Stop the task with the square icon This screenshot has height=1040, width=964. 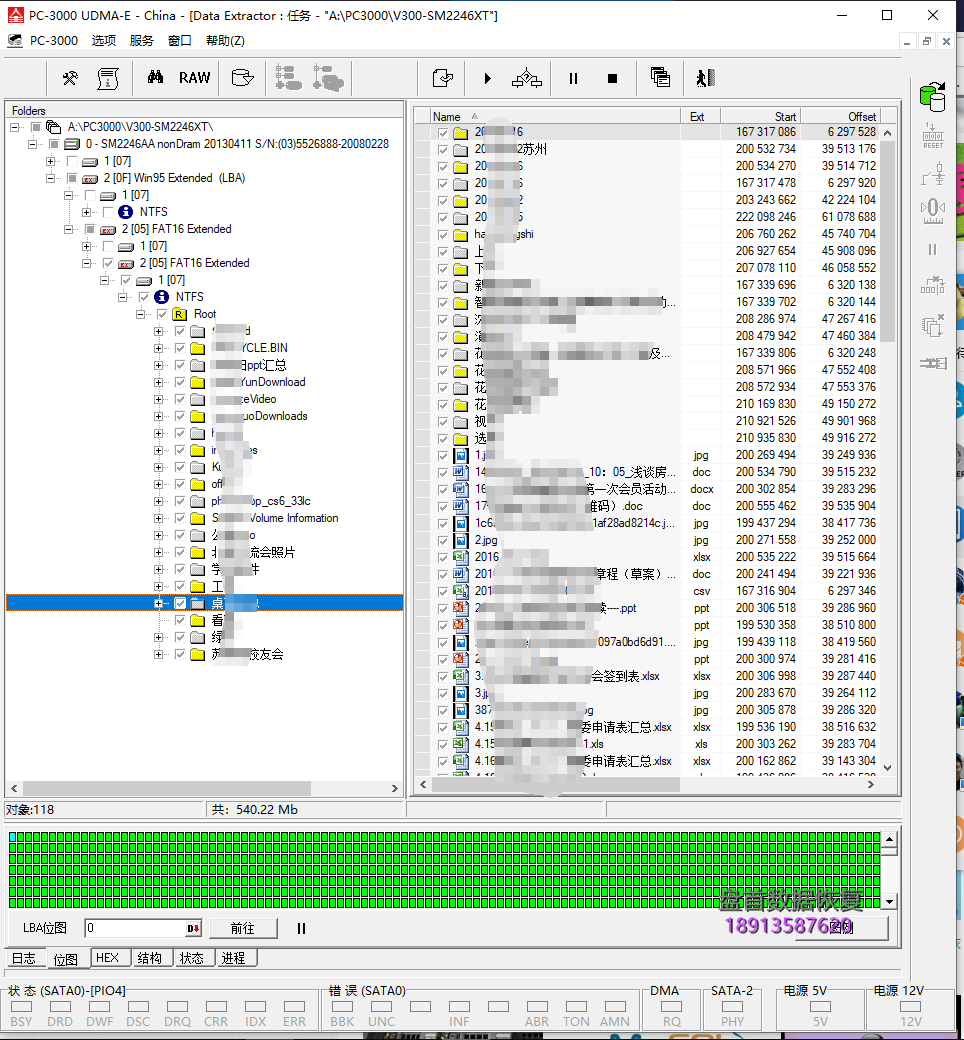click(613, 78)
